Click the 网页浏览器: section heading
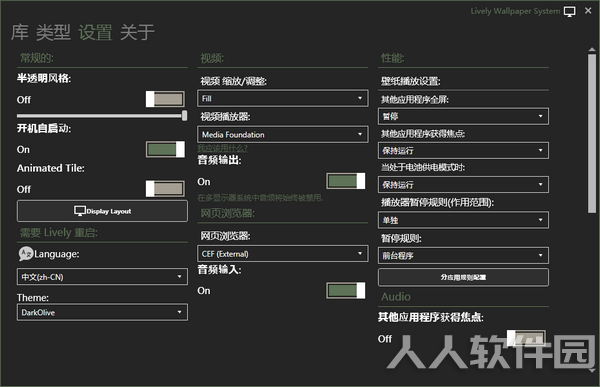This screenshot has width=600, height=387. point(228,213)
